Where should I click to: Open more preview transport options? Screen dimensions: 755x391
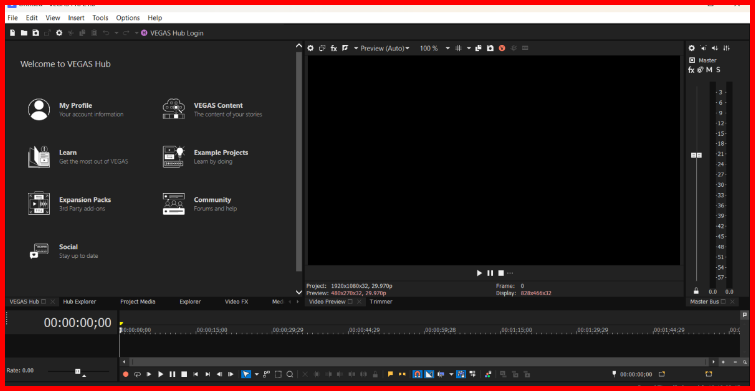[510, 273]
